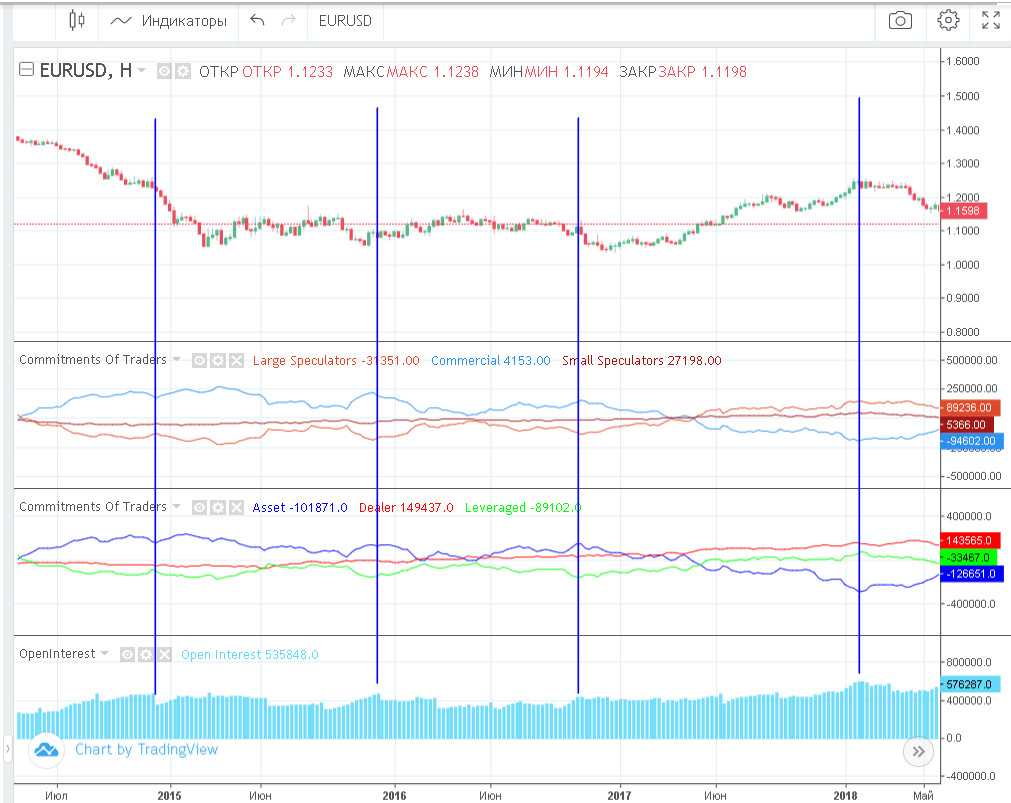
Task: Open the Индикаторы indicators menu
Action: coord(169,20)
